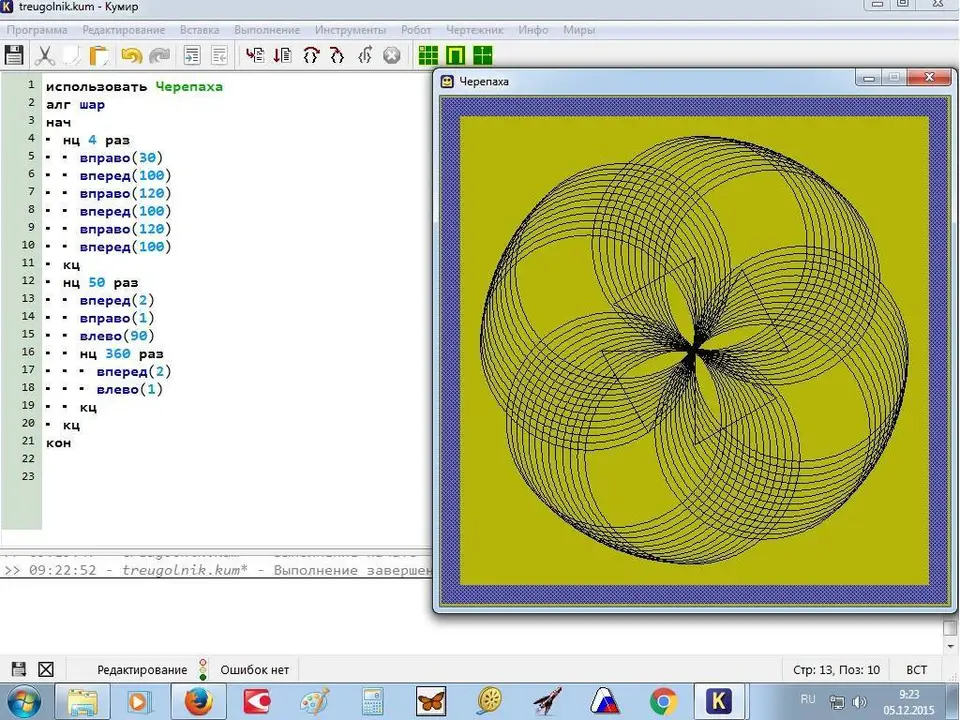Open Firefox from the taskbar

198,702
